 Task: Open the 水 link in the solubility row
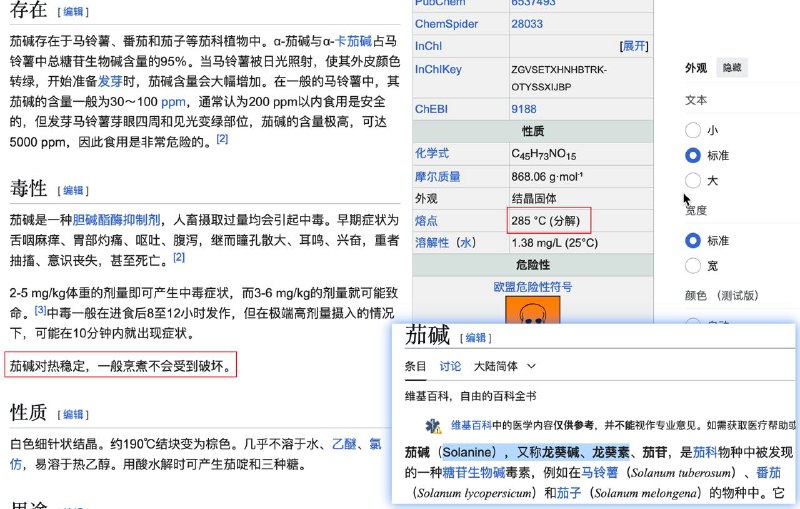click(x=465, y=243)
